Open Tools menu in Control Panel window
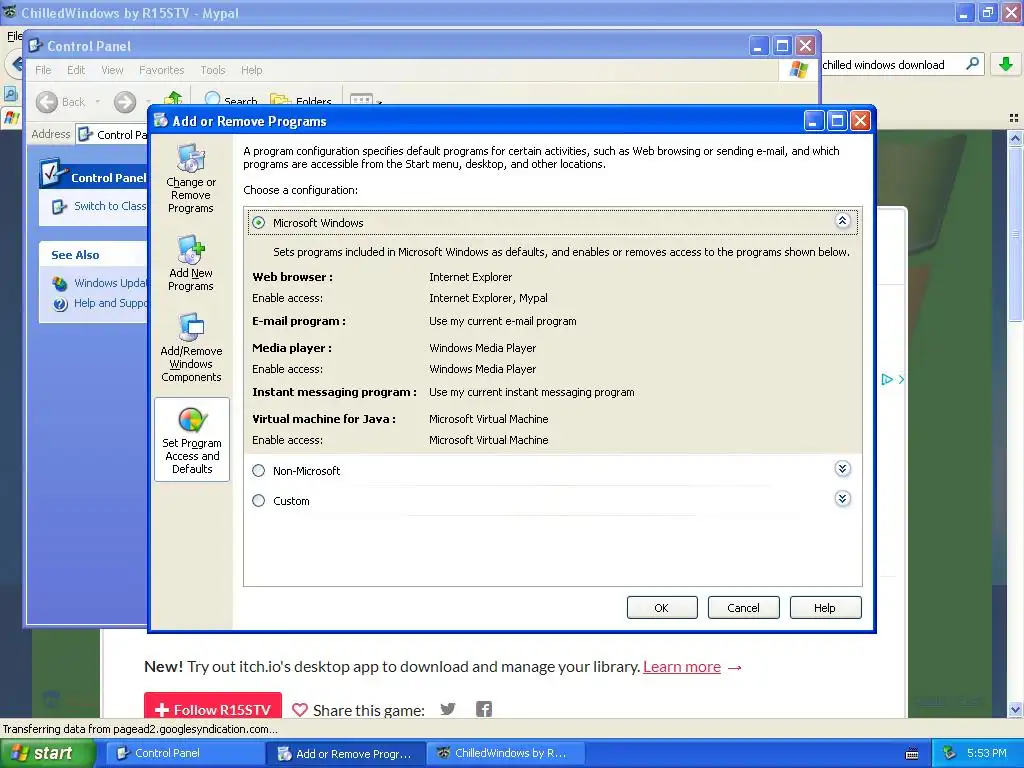This screenshot has height=768, width=1024. pos(213,70)
